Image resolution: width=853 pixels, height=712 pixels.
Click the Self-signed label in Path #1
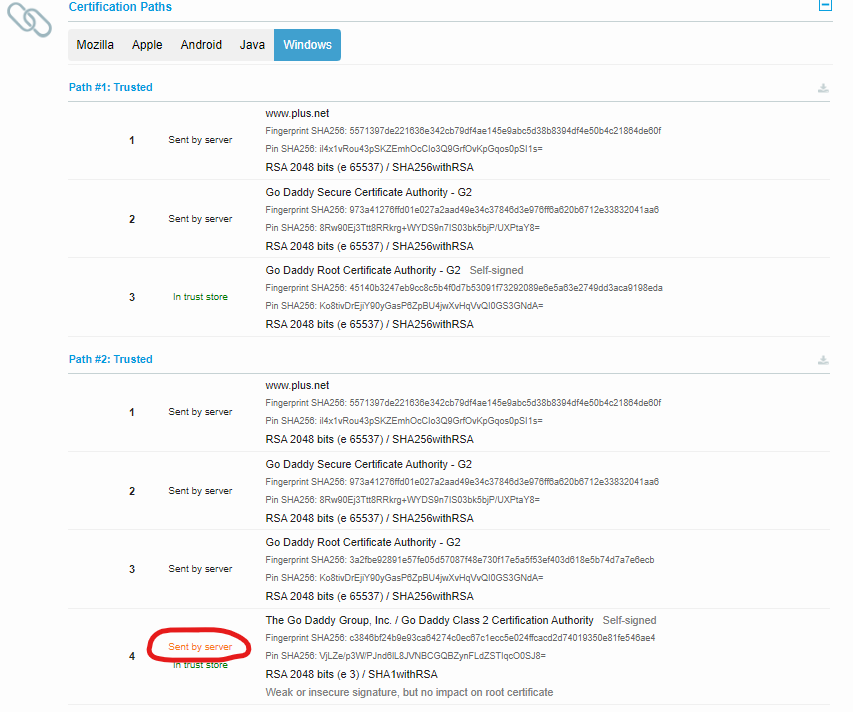pyautogui.click(x=496, y=270)
